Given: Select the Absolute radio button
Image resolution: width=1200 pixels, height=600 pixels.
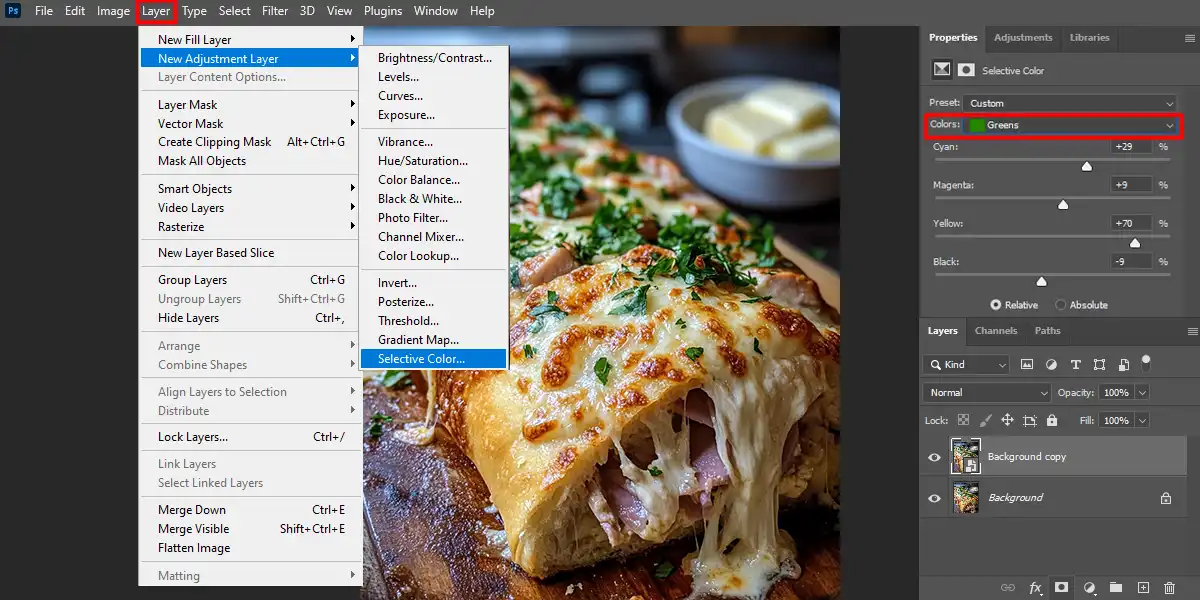Looking at the screenshot, I should 1060,305.
